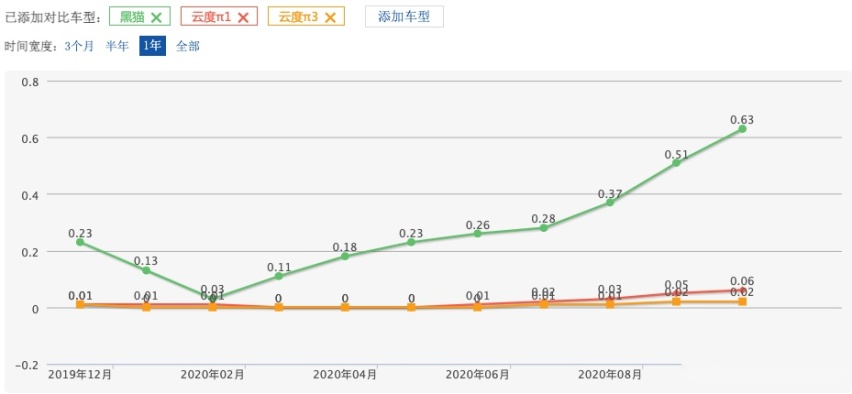
Task: Click the 2019年12月 axis label
Action: [x=80, y=375]
